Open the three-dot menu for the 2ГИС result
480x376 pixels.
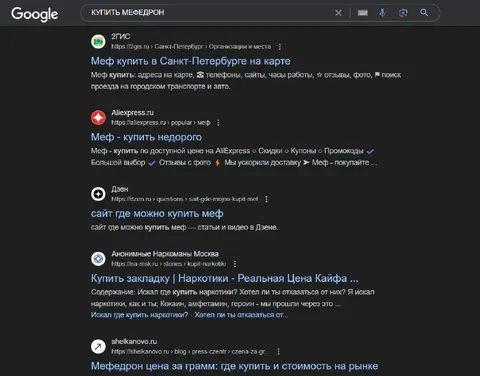point(280,47)
